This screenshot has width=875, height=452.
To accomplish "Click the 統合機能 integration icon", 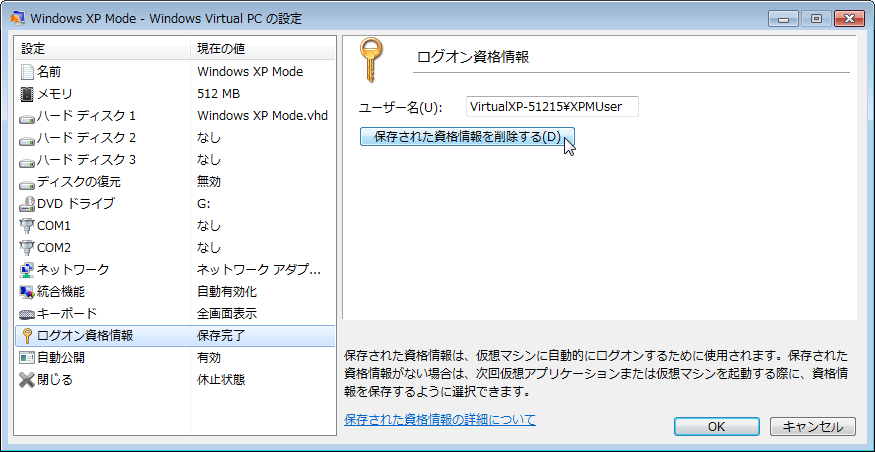I will 27,291.
